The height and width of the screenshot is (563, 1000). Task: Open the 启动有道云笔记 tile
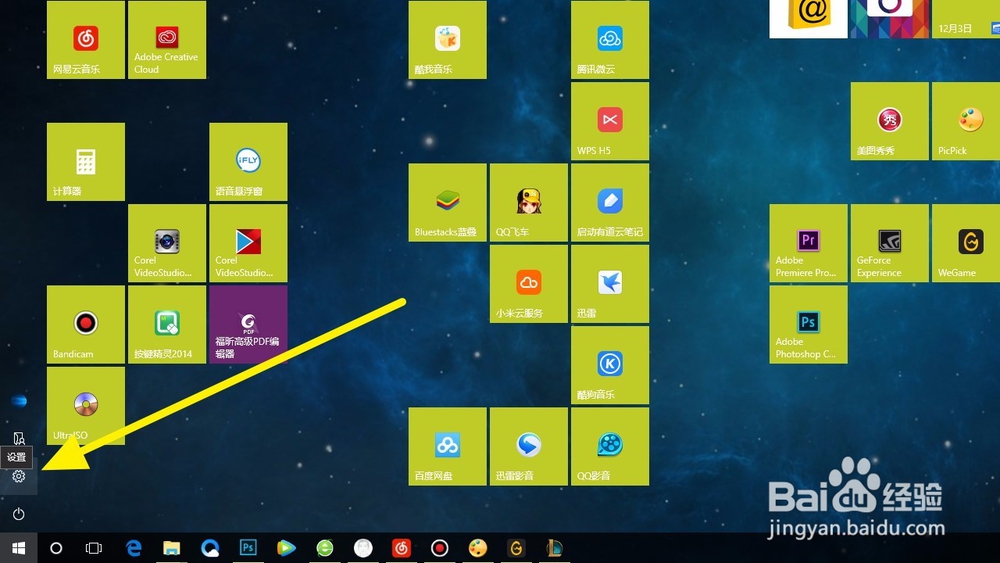point(610,202)
